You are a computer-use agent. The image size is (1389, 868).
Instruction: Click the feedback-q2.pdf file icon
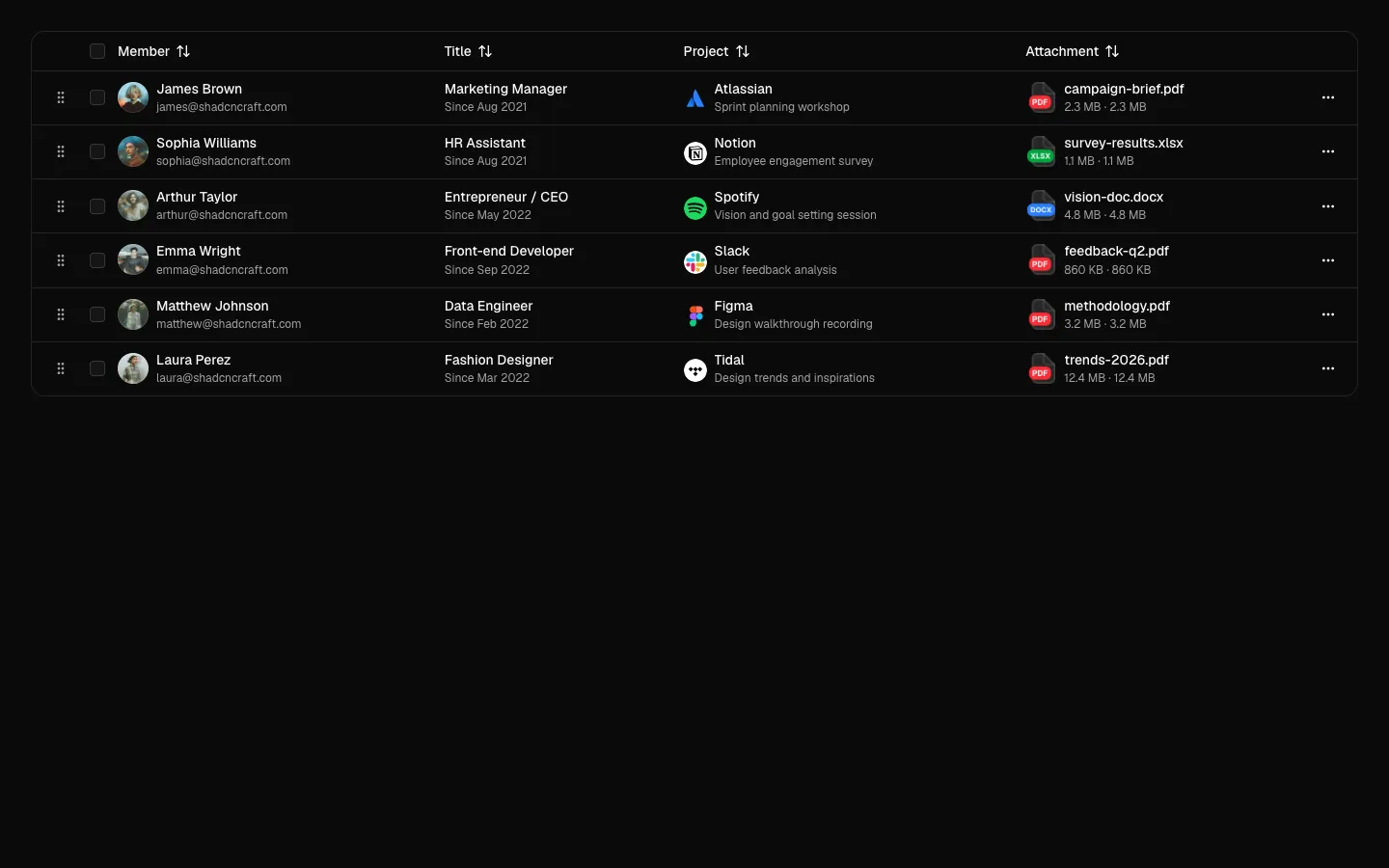coord(1041,260)
